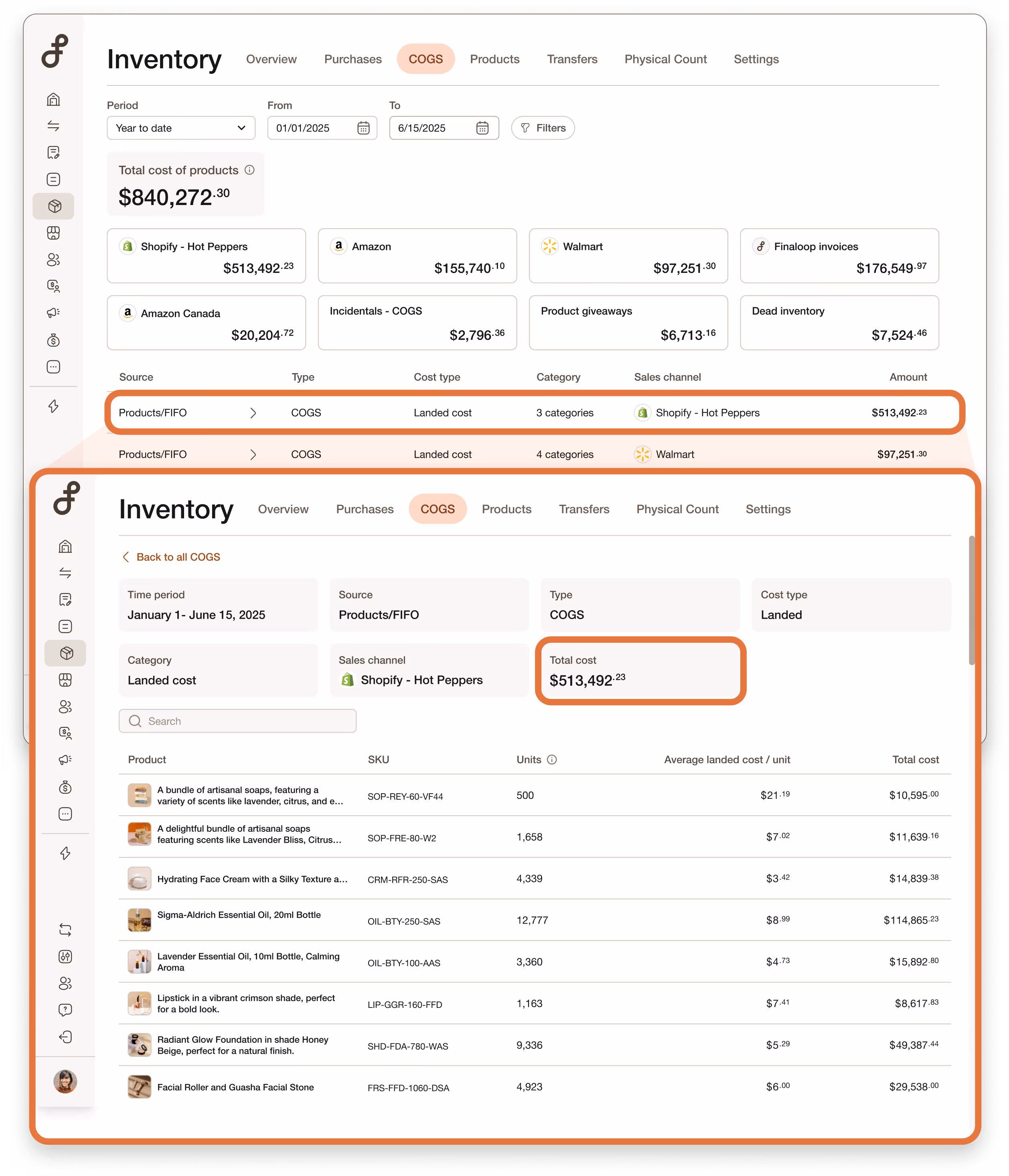The image size is (1009, 1176).
Task: Click the storefront icon in the front window sidebar
Action: tap(65, 680)
